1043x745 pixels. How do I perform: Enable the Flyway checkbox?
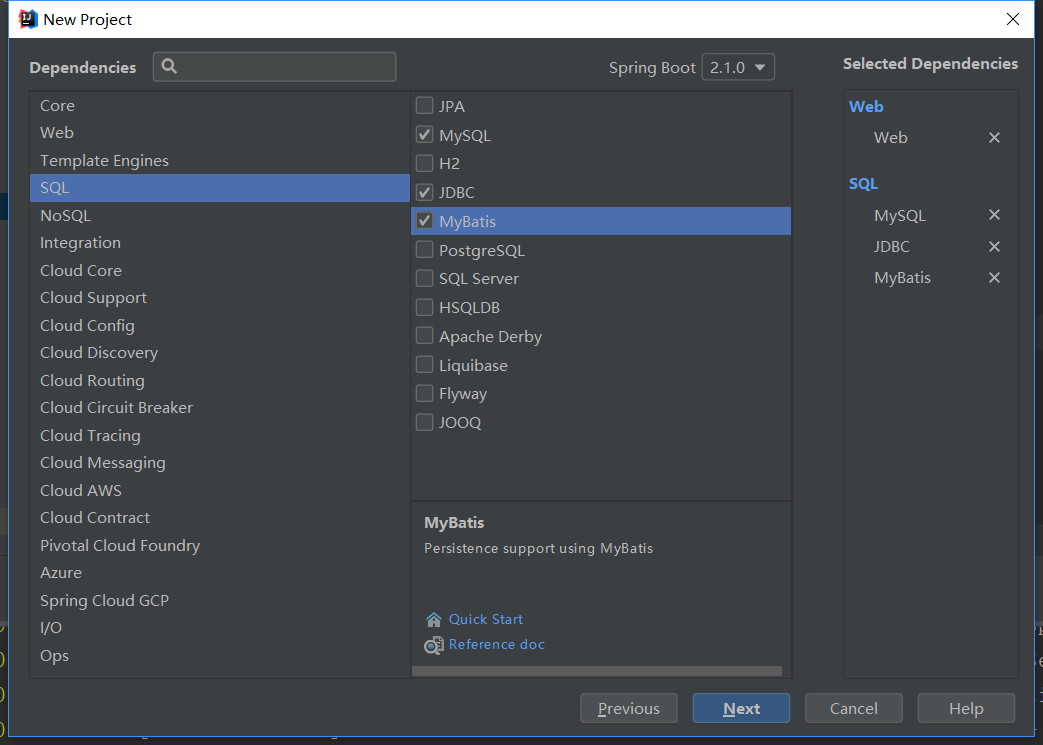(424, 393)
